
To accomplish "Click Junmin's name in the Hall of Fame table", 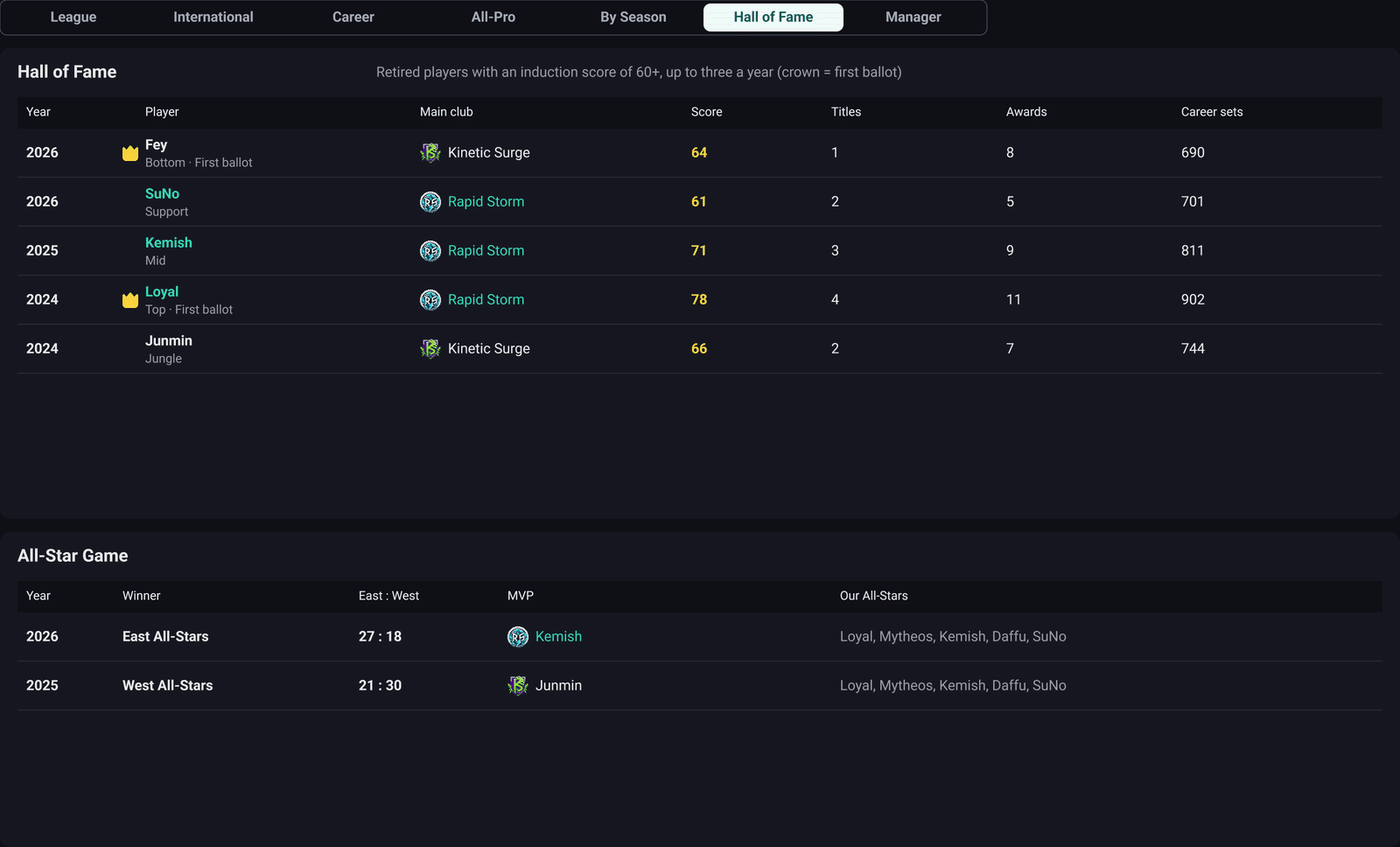I will [169, 340].
